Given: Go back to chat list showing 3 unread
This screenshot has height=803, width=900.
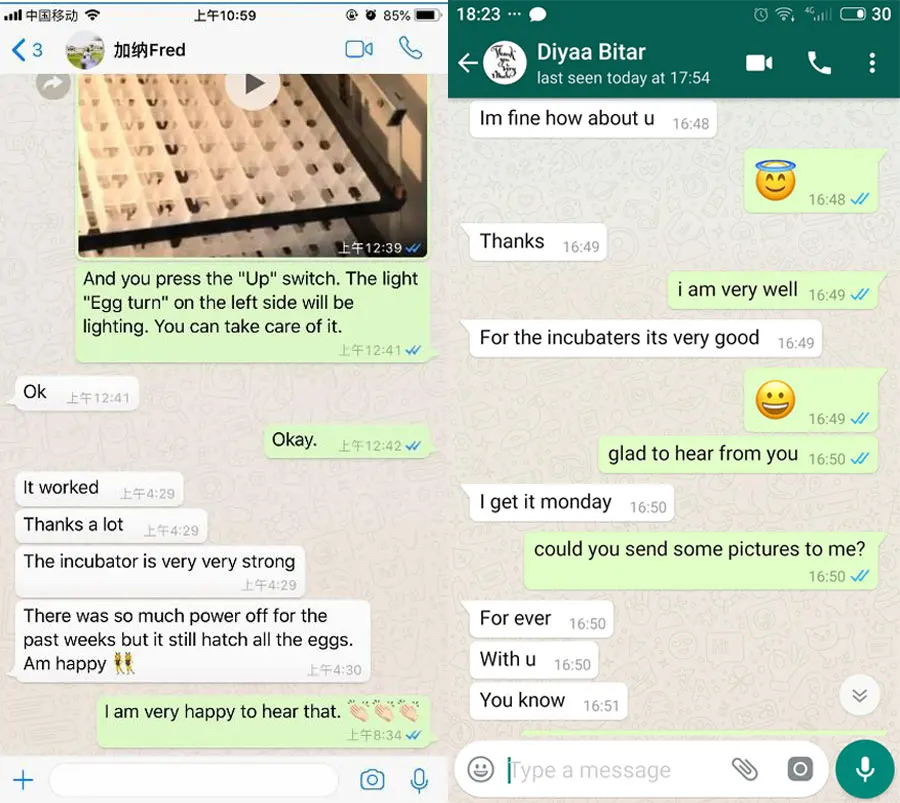Looking at the screenshot, I should click(26, 50).
